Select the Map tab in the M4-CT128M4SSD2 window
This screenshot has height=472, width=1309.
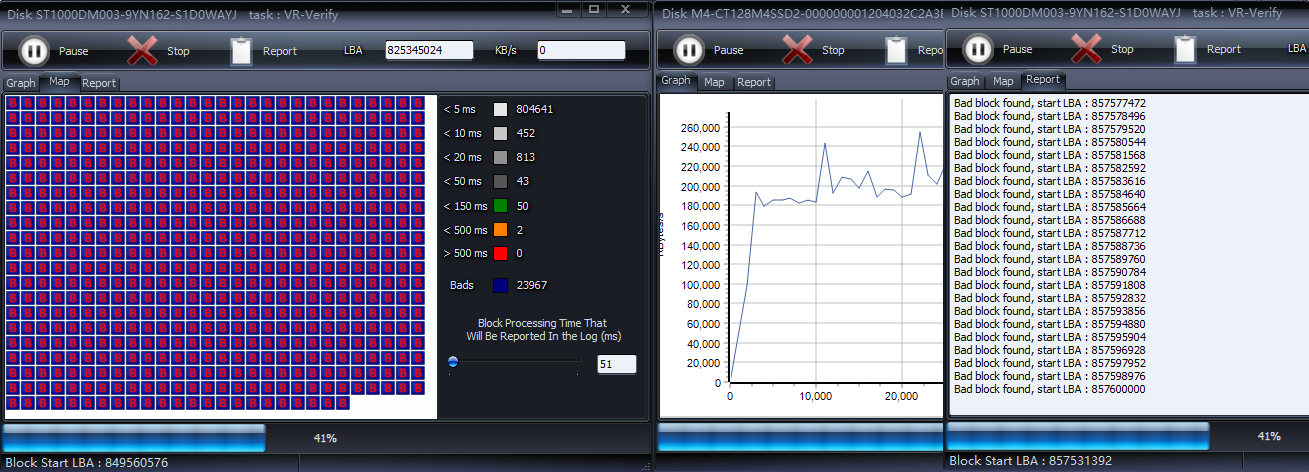[714, 82]
